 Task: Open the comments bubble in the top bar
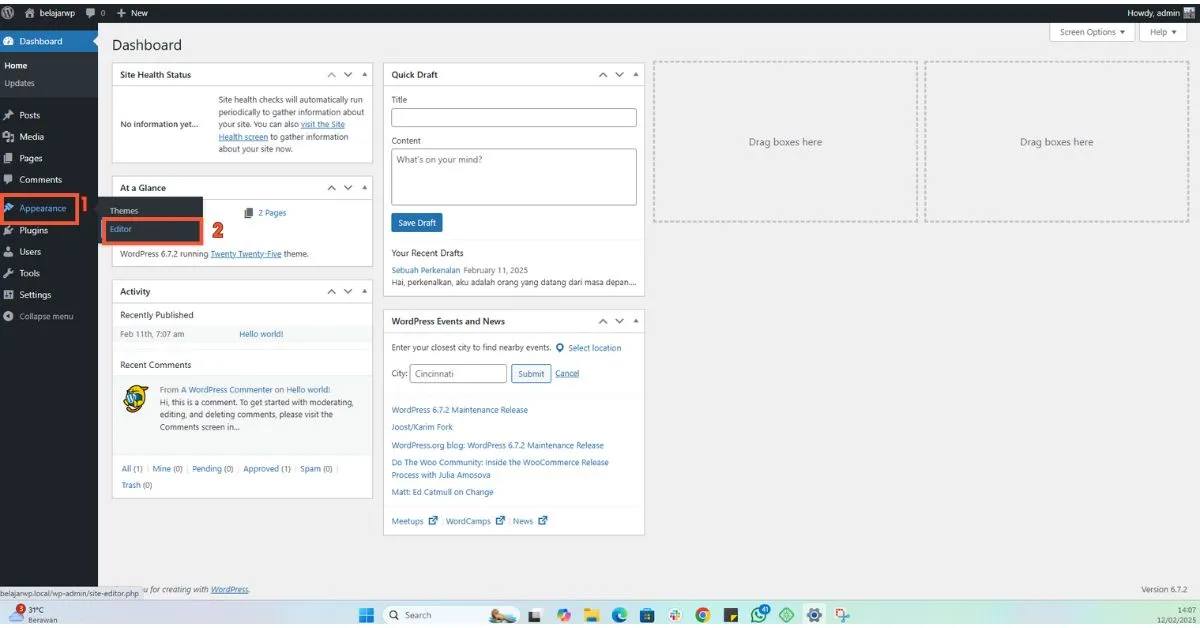(90, 13)
